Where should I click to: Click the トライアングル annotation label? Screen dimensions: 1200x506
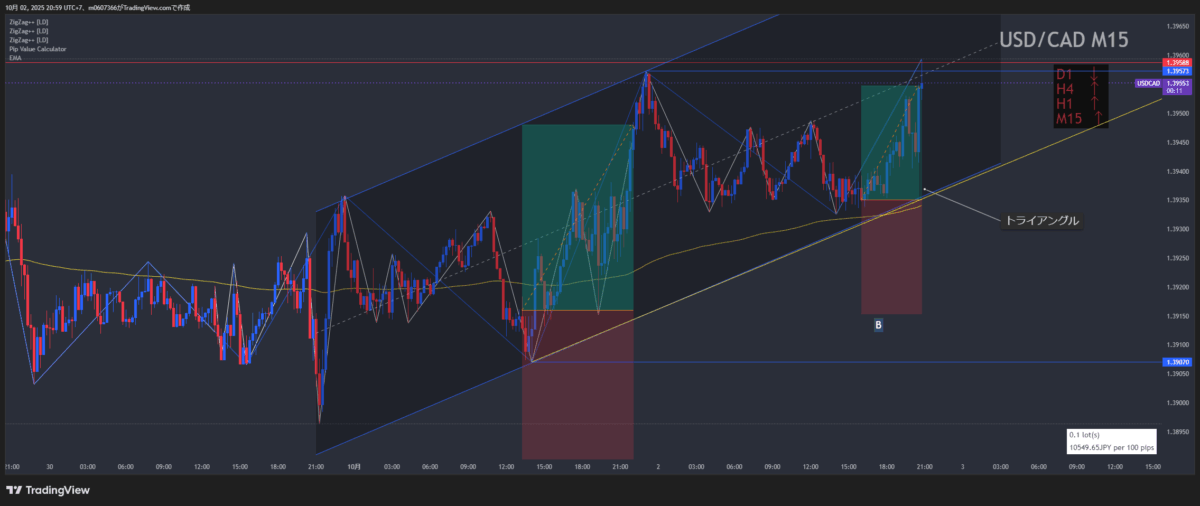coord(1040,221)
